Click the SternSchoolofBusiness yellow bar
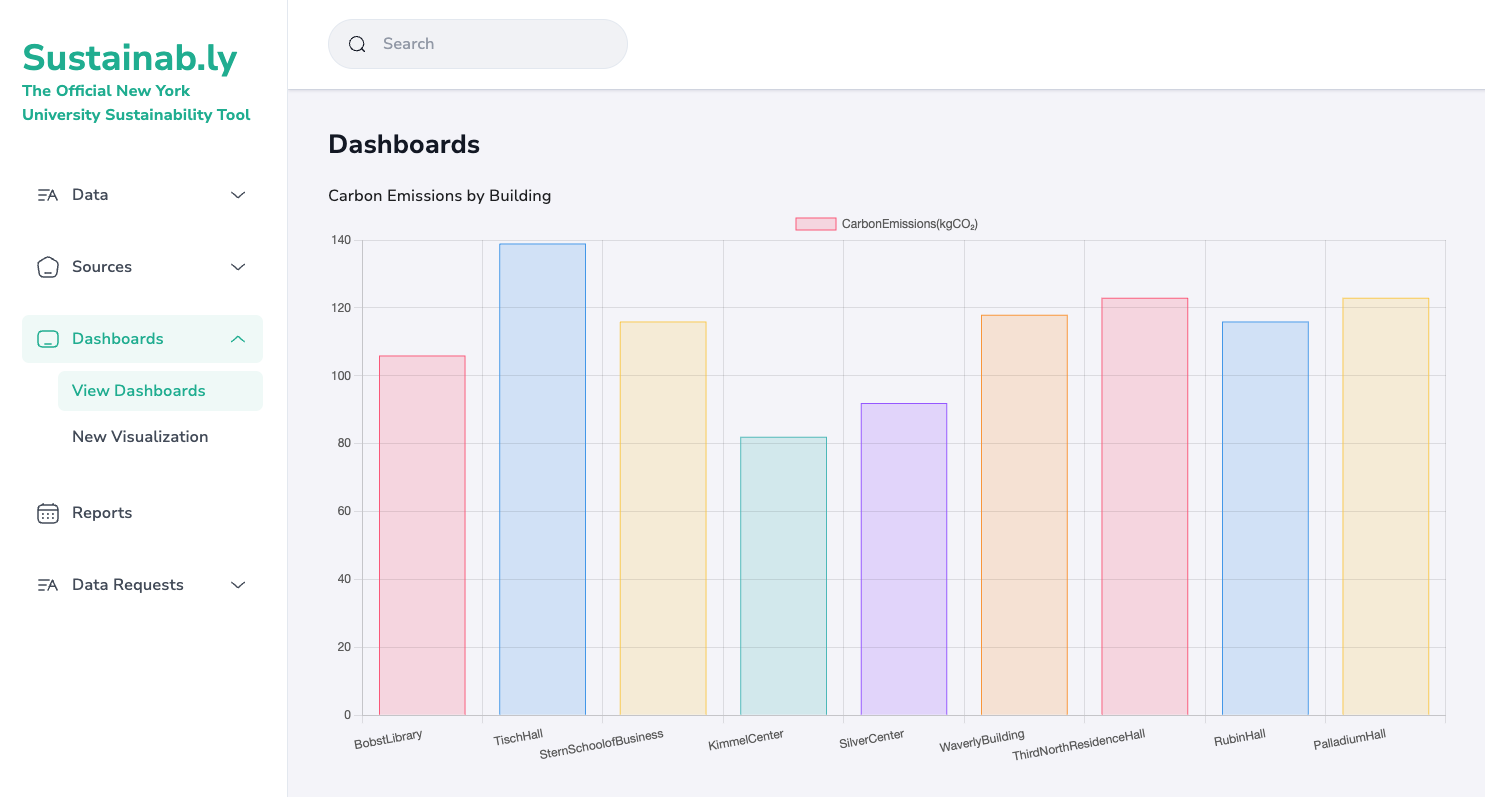1485x797 pixels. [x=663, y=518]
